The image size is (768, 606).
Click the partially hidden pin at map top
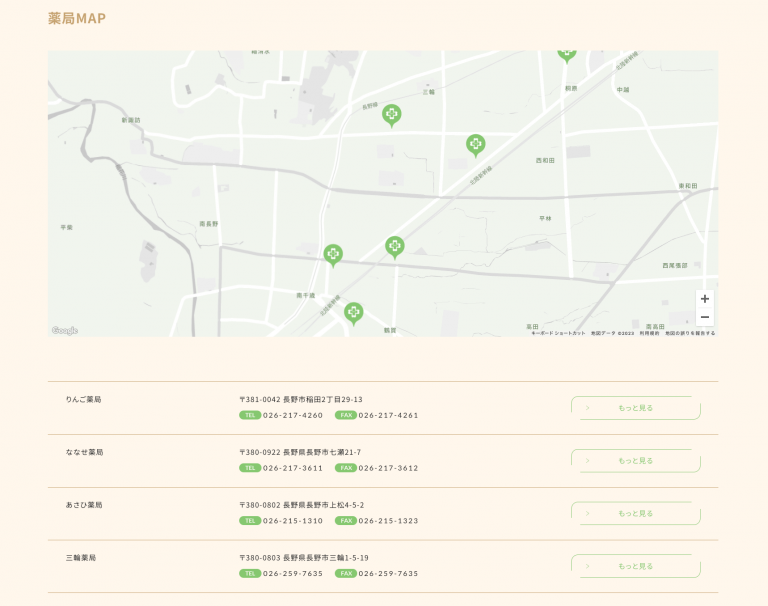567,53
